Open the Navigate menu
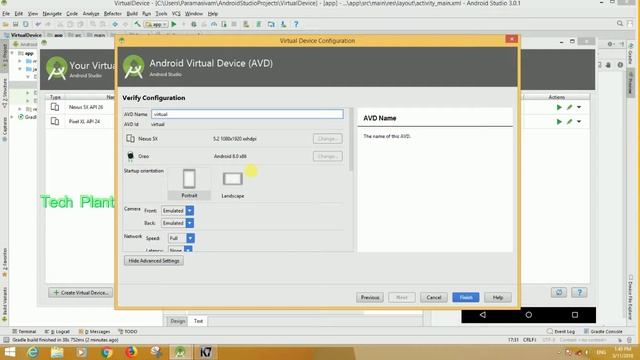The width and height of the screenshot is (640, 360). click(52, 13)
